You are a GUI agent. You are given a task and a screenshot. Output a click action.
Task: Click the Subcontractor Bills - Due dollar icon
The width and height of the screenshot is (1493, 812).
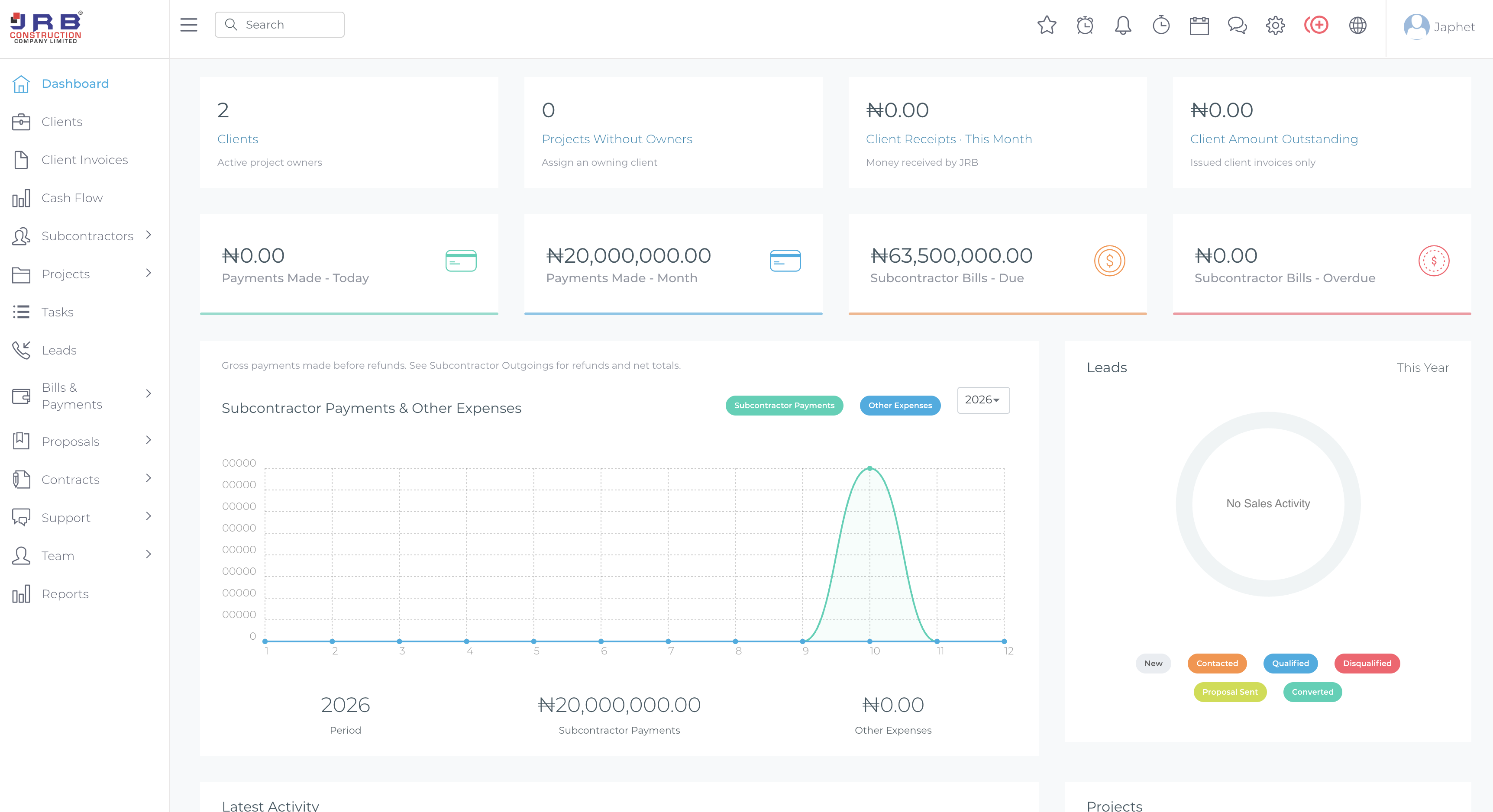click(x=1109, y=261)
